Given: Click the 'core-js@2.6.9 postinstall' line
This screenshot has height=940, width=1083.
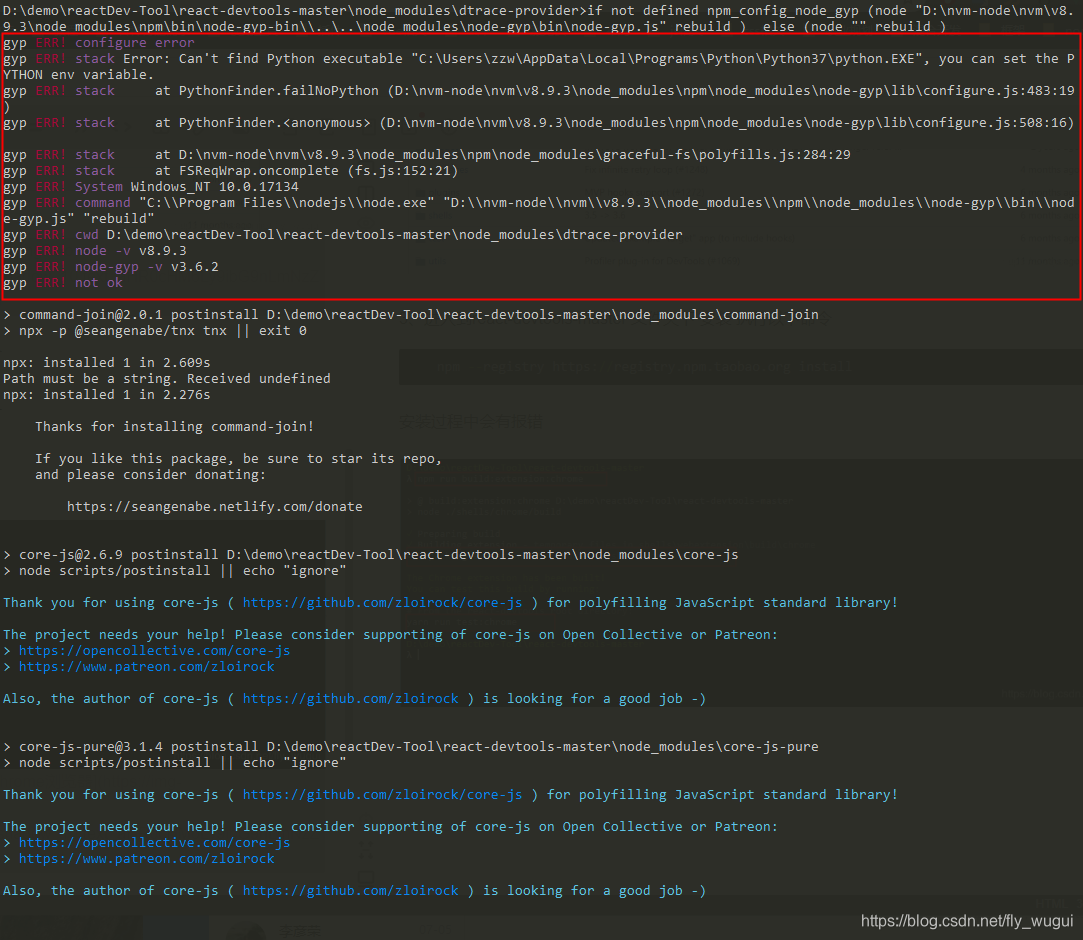Looking at the screenshot, I should click(x=371, y=555).
